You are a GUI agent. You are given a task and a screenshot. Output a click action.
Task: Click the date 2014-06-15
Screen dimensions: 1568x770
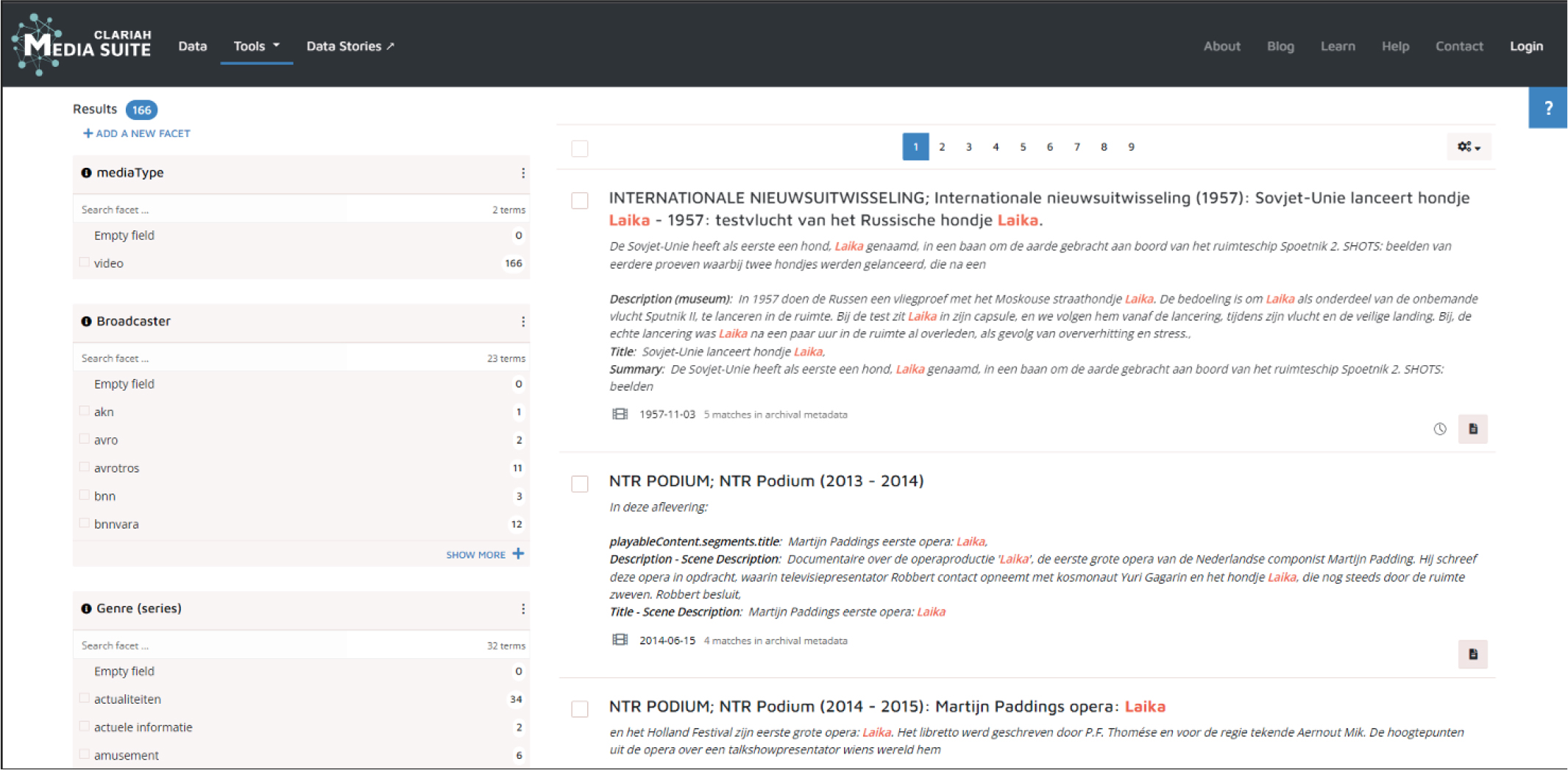pos(667,640)
